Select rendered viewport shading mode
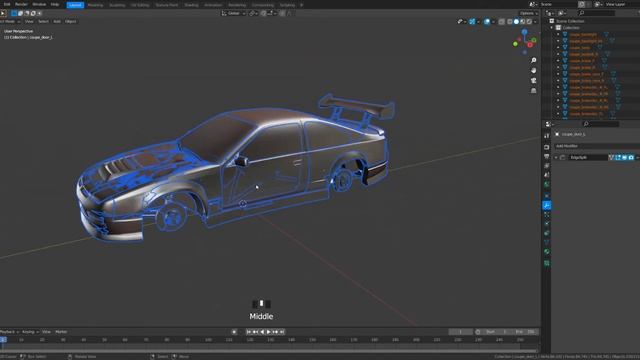Screen dimensions: 640x360 pyautogui.click(x=529, y=22)
